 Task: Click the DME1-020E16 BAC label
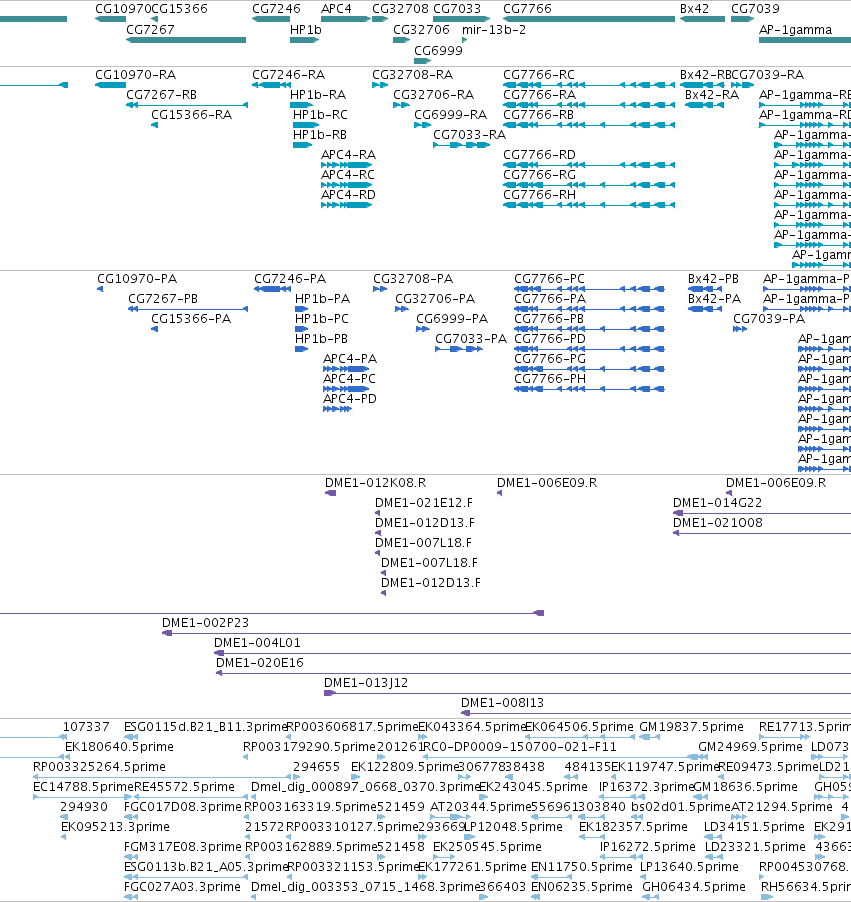click(260, 663)
